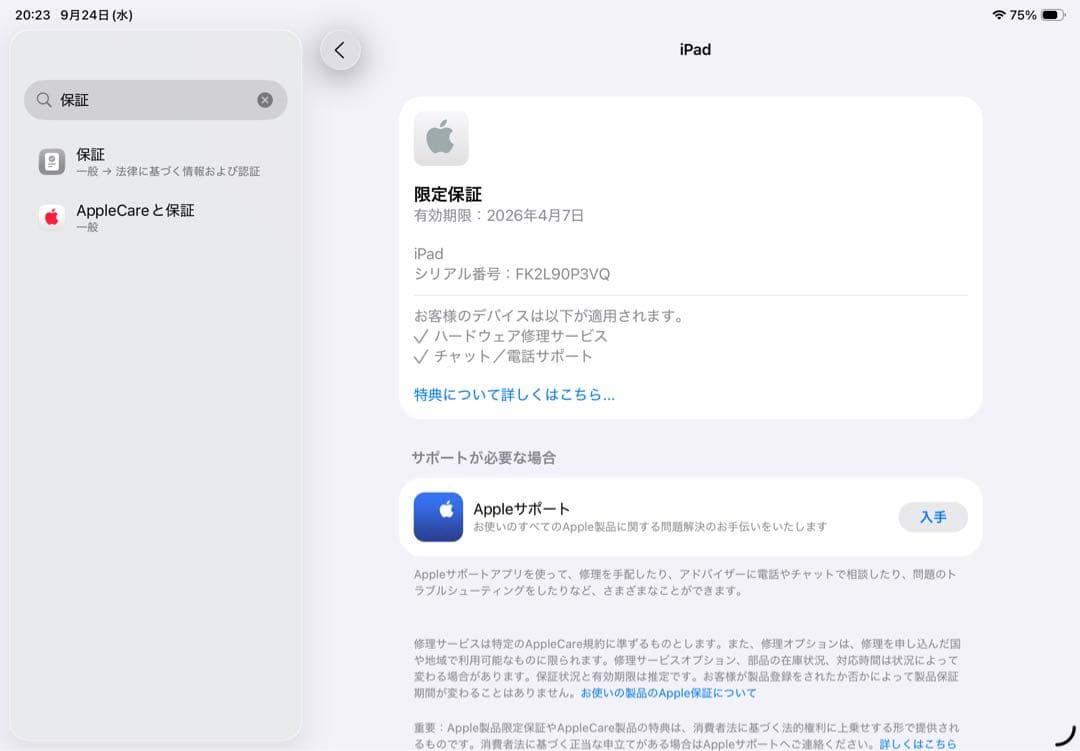Tap the AppleCare icon in search results
Image resolution: width=1080 pixels, height=751 pixels.
coord(51,216)
